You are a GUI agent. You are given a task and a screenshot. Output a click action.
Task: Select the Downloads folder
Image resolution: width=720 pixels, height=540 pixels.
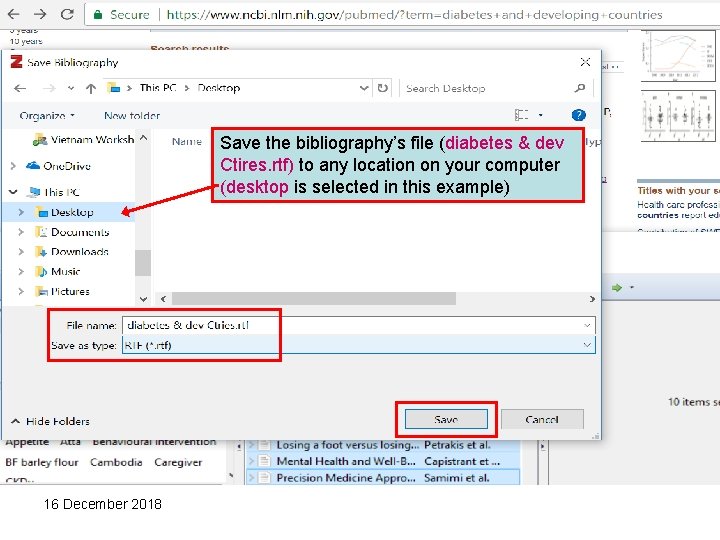pyautogui.click(x=73, y=252)
